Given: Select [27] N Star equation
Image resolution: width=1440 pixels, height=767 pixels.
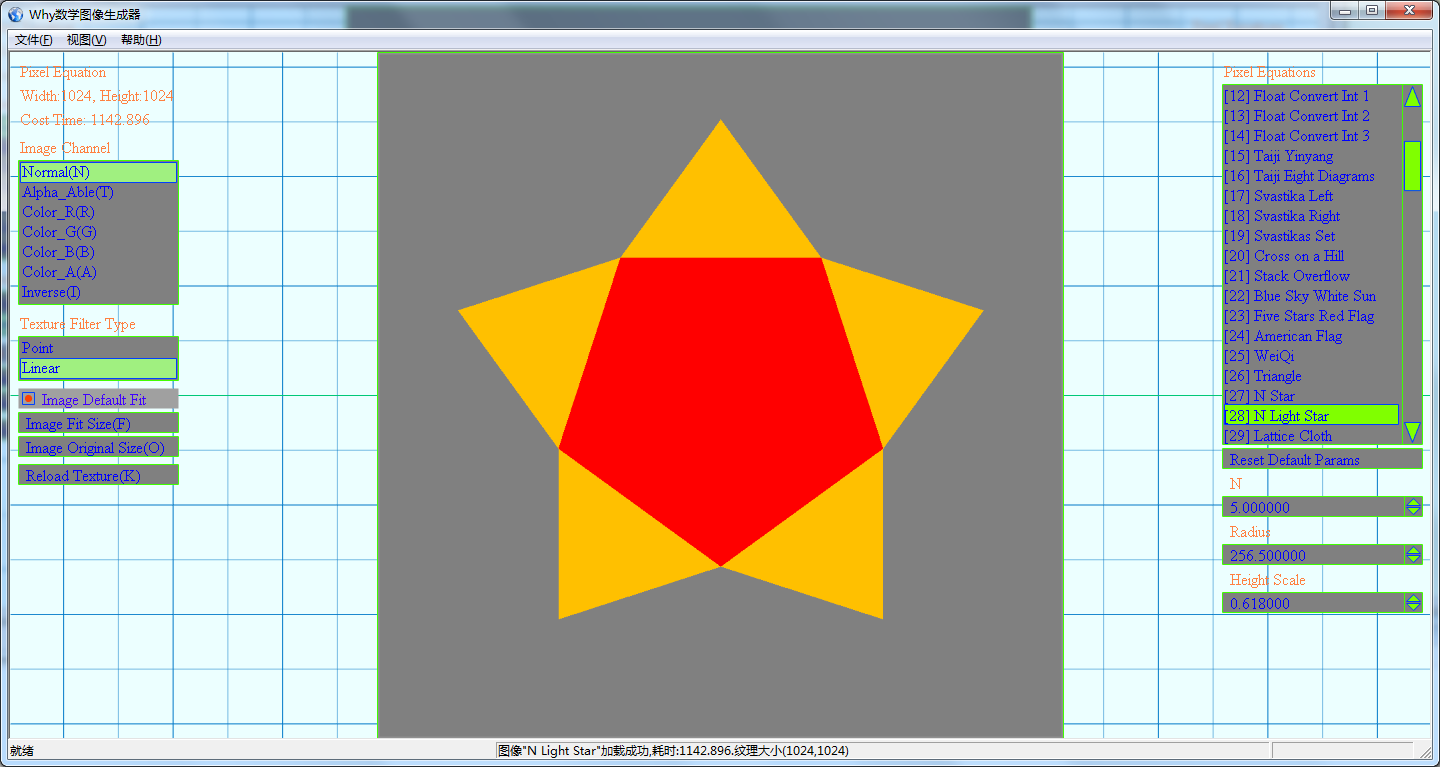Looking at the screenshot, I should click(1311, 396).
